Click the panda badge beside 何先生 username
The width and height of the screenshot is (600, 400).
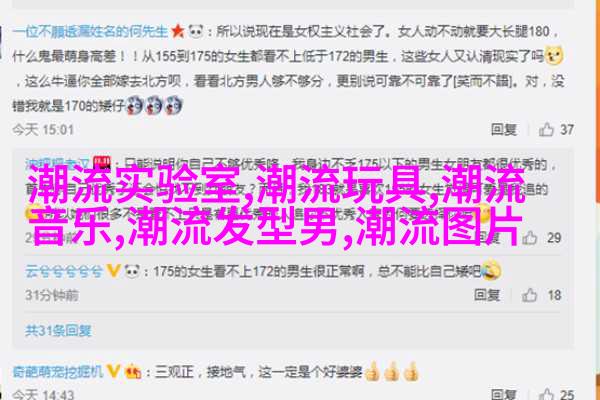[x=196, y=31]
